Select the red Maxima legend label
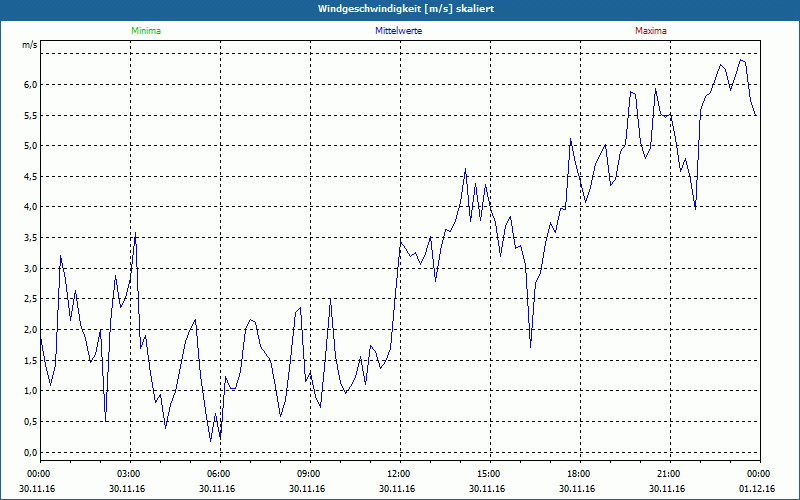The height and width of the screenshot is (500, 800). [651, 31]
